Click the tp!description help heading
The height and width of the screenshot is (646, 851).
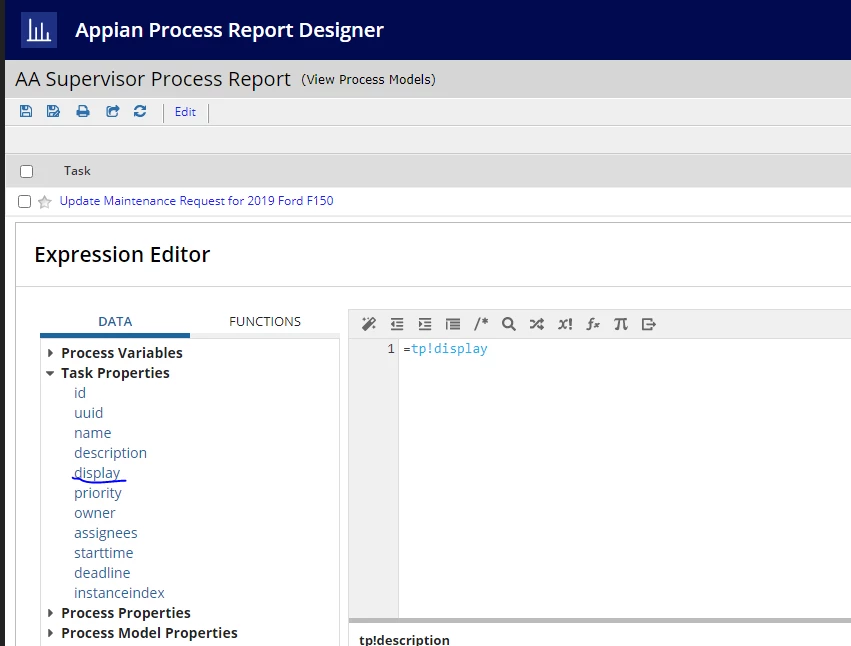404,639
